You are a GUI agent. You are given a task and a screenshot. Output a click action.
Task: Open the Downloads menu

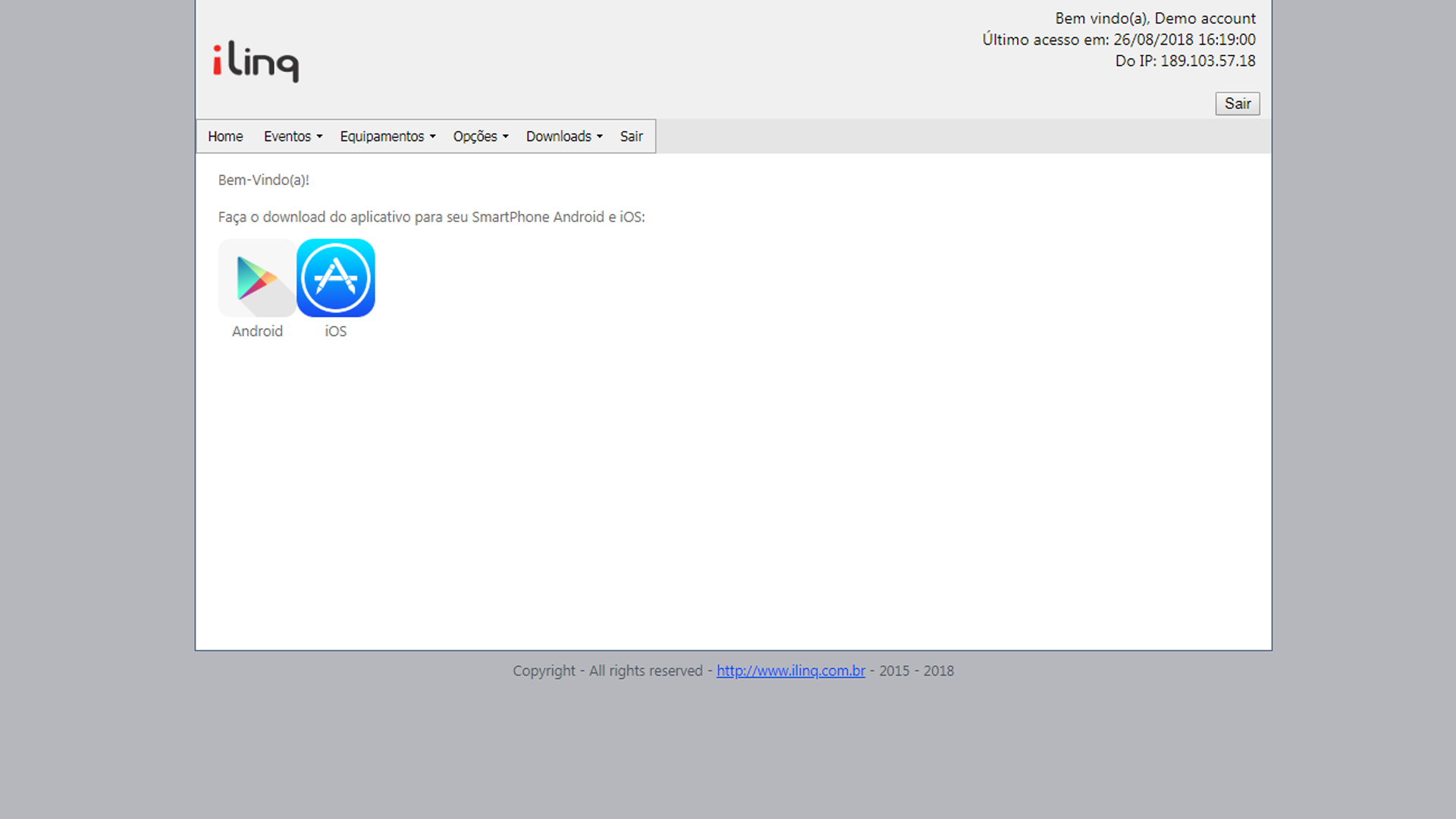[x=559, y=136]
